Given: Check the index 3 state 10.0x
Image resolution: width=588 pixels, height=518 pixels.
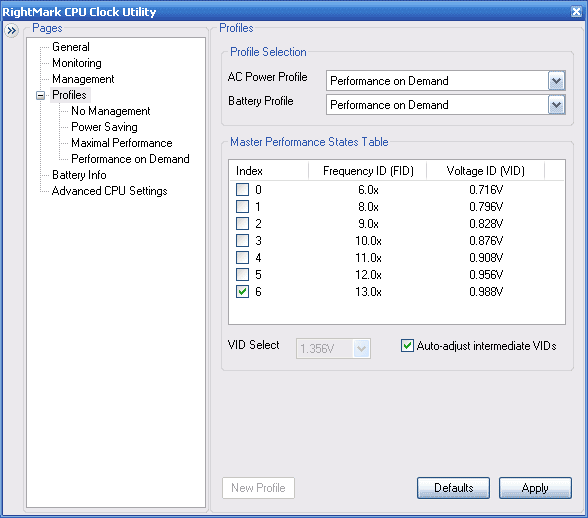Looking at the screenshot, I should 242,240.
